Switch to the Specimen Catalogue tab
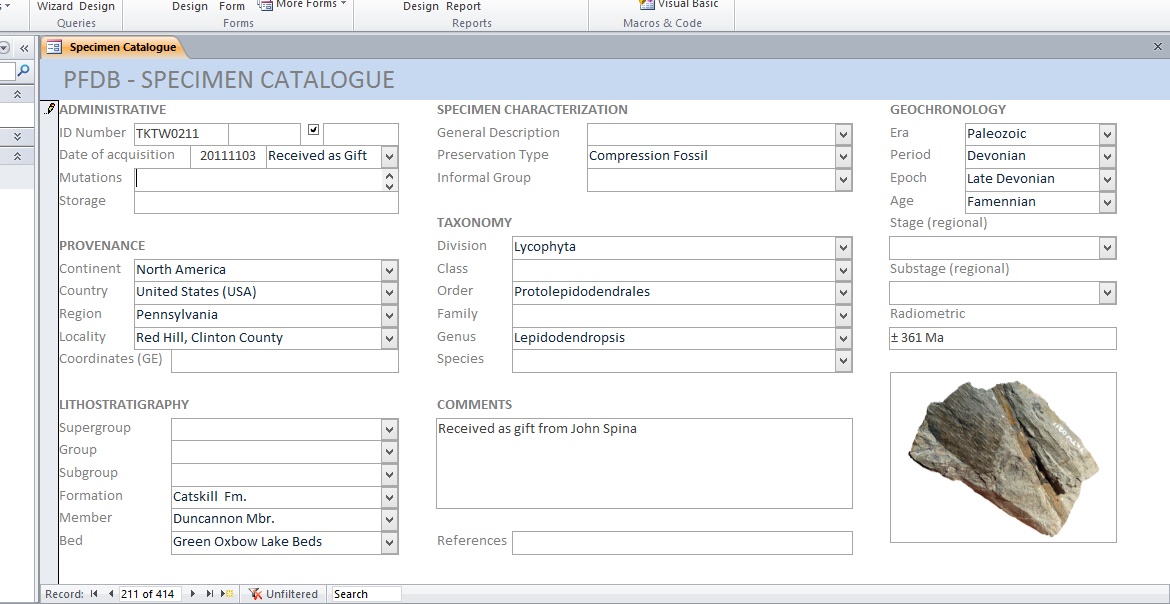The width and height of the screenshot is (1170, 604). (112, 47)
